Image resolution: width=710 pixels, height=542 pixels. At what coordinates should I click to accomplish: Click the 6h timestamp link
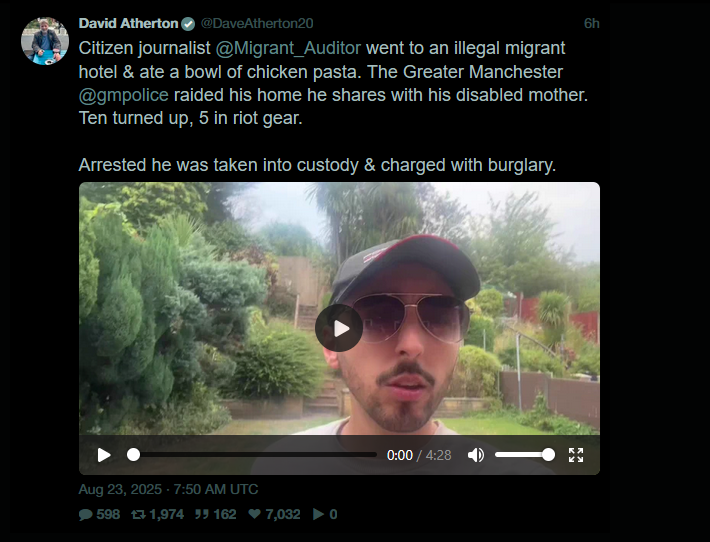[591, 24]
